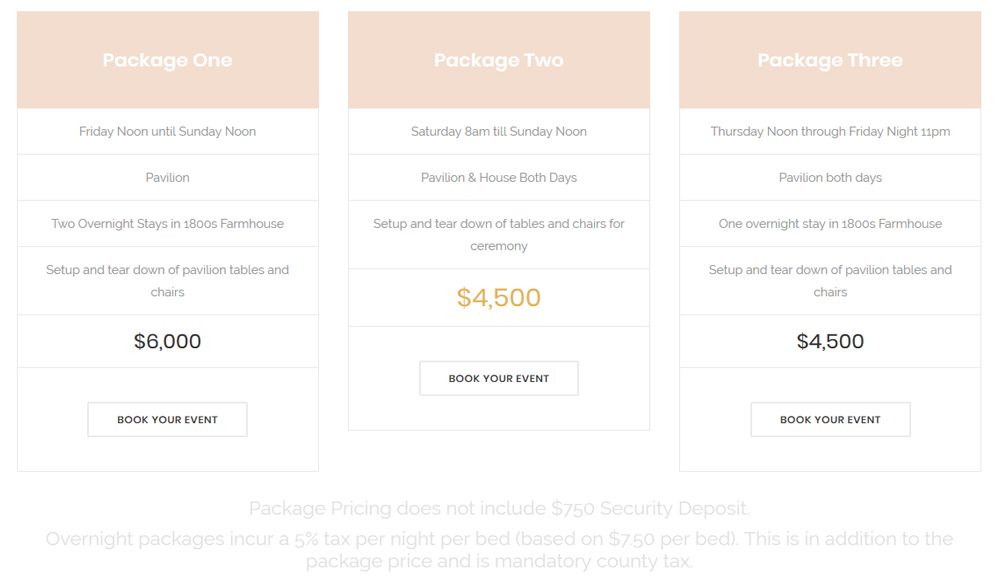Click the $6,000 price in Package One
The image size is (1000, 579).
coord(167,341)
